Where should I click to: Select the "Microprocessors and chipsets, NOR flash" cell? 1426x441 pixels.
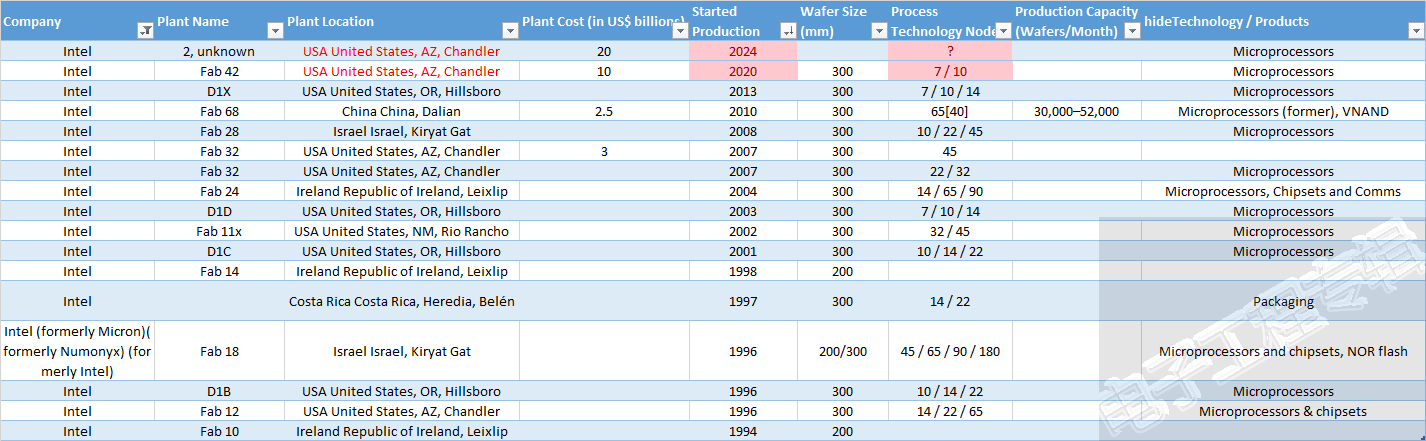tap(1283, 351)
